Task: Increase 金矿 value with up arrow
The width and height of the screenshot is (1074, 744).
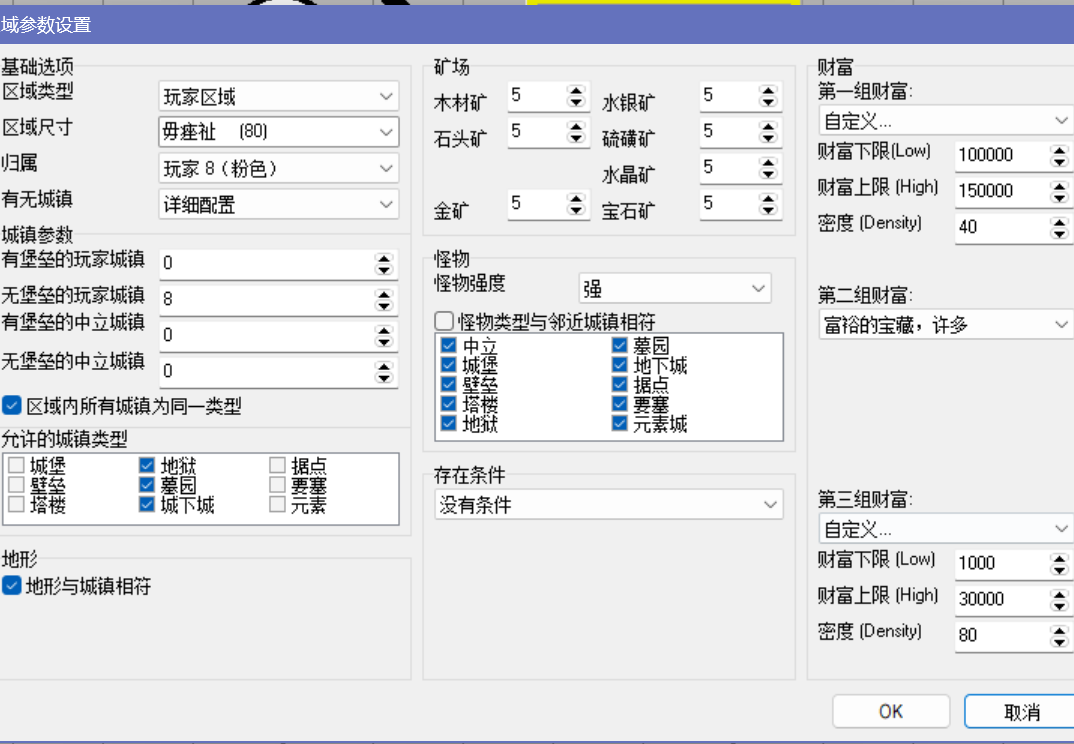Action: (x=576, y=198)
